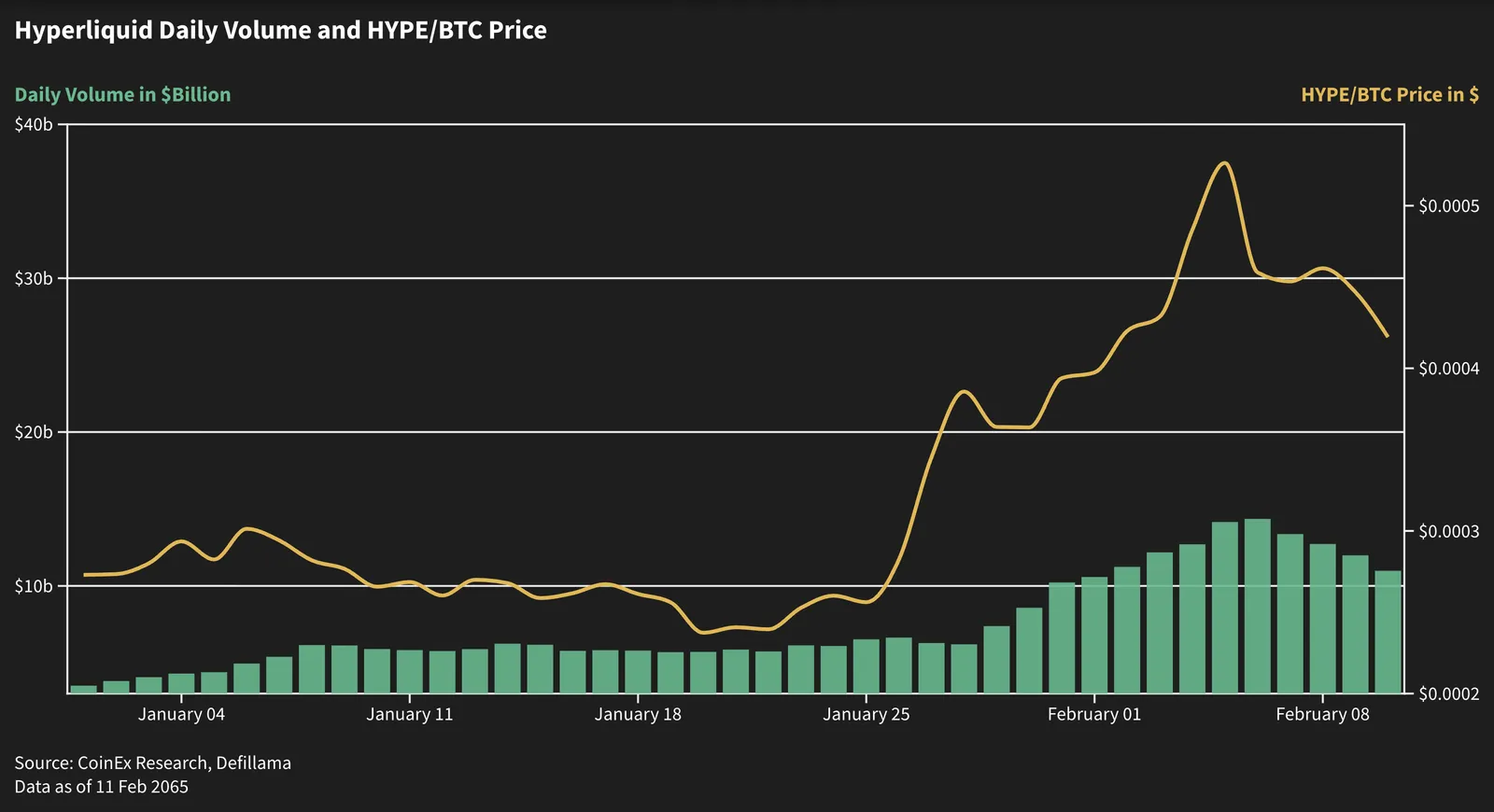Viewport: 1494px width, 812px height.
Task: Click the peak of the yellow price line
Action: click(1224, 163)
